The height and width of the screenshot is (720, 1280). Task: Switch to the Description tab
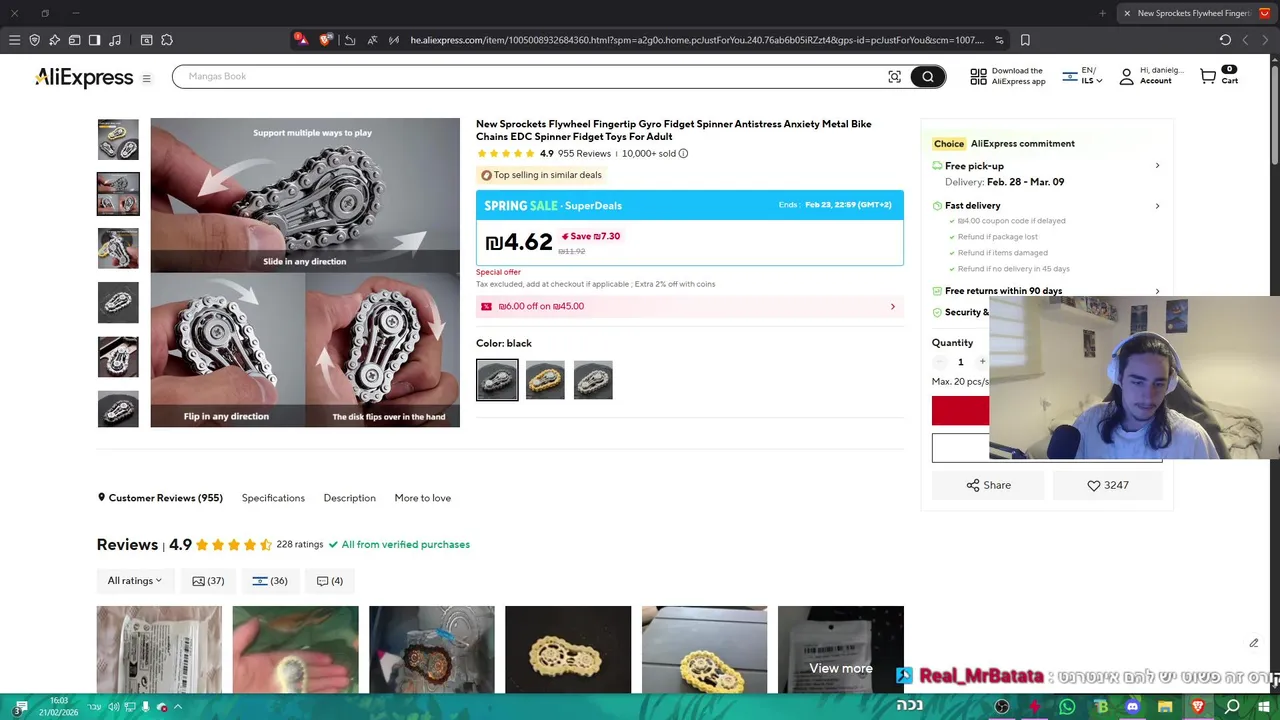pos(350,498)
